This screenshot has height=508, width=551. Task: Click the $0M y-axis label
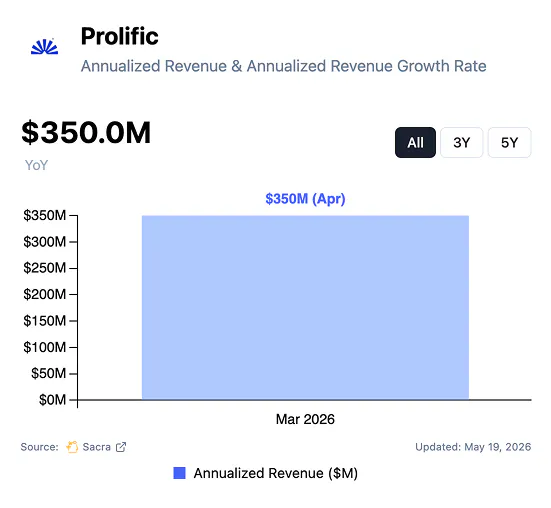pos(52,400)
